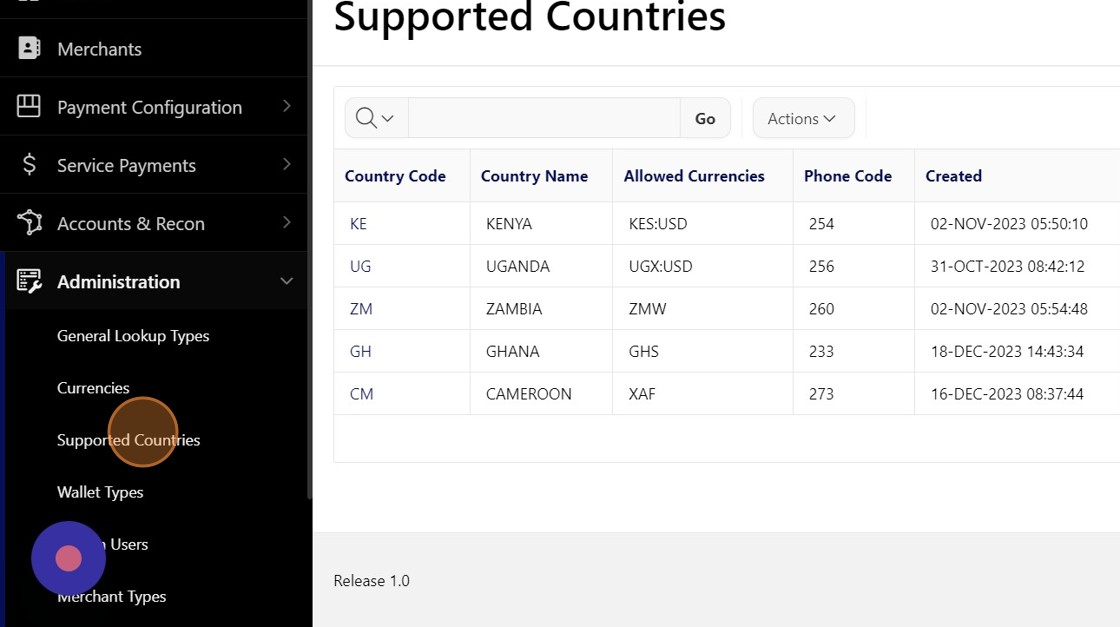
Task: Open the search magnifier column selector
Action: tap(376, 118)
